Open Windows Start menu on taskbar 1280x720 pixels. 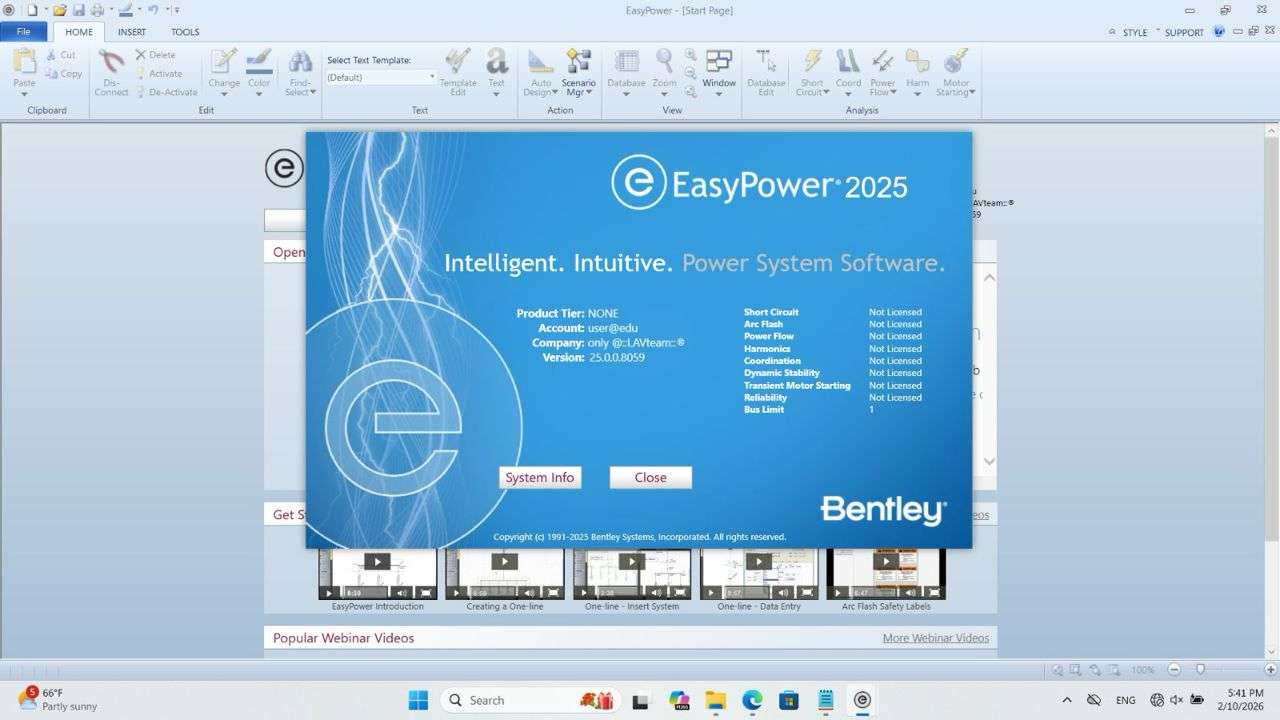[418, 700]
